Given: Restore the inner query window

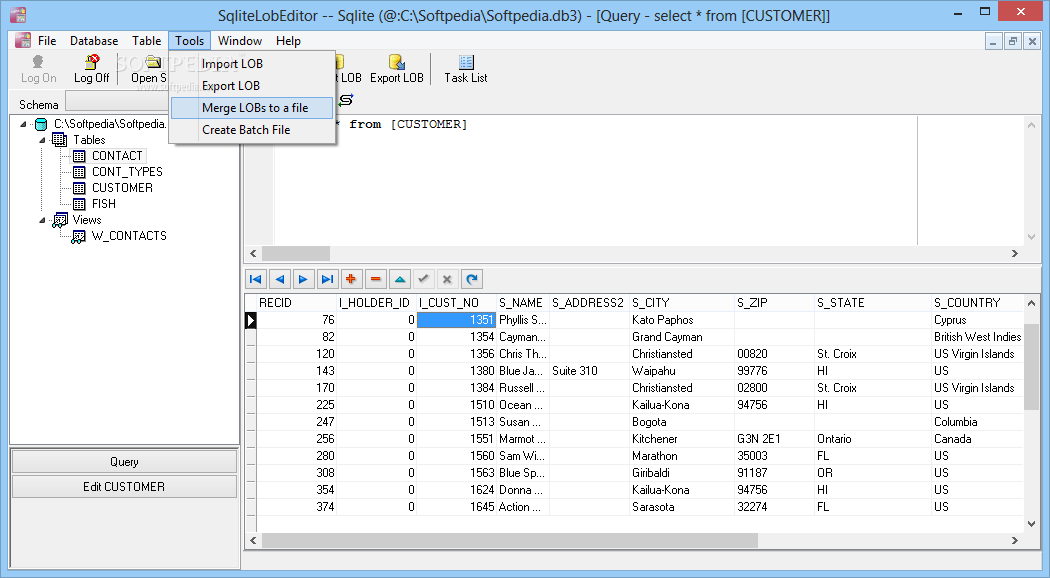Looking at the screenshot, I should tap(1012, 42).
